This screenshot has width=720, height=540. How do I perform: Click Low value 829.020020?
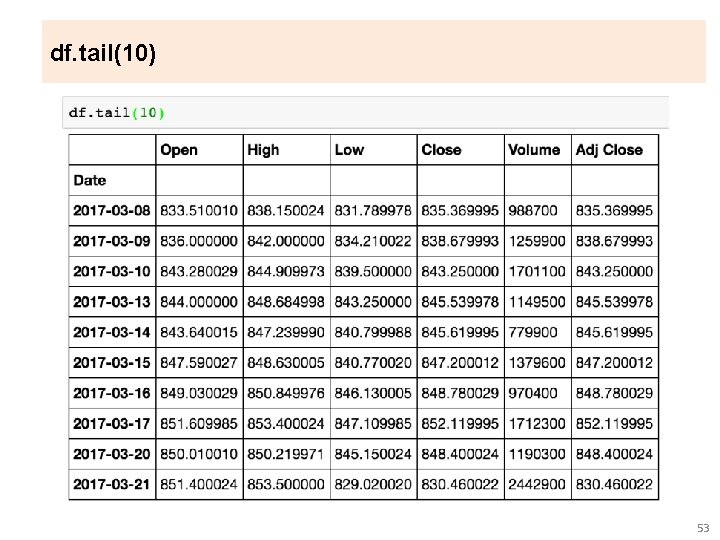coord(373,484)
